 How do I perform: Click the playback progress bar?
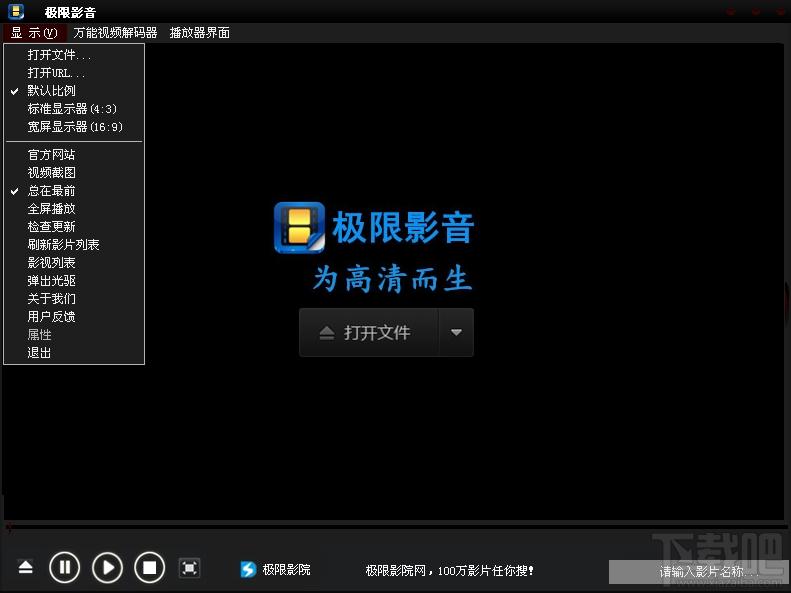pos(396,526)
